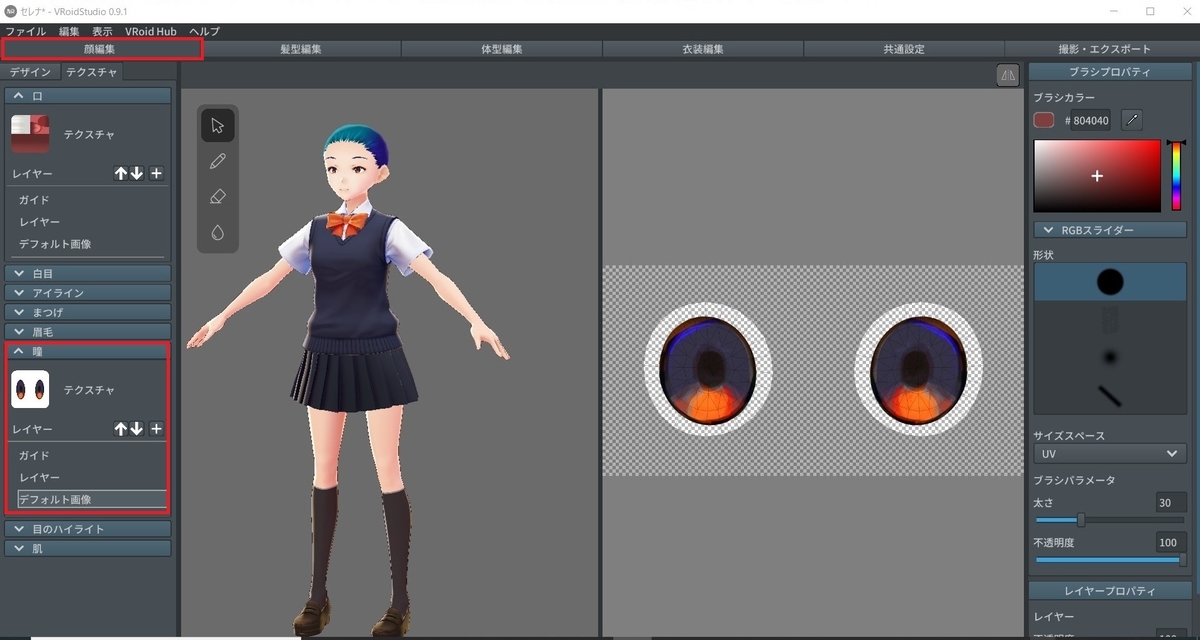The image size is (1200, 640).
Task: Activate the selection arrow tool
Action: (x=217, y=124)
